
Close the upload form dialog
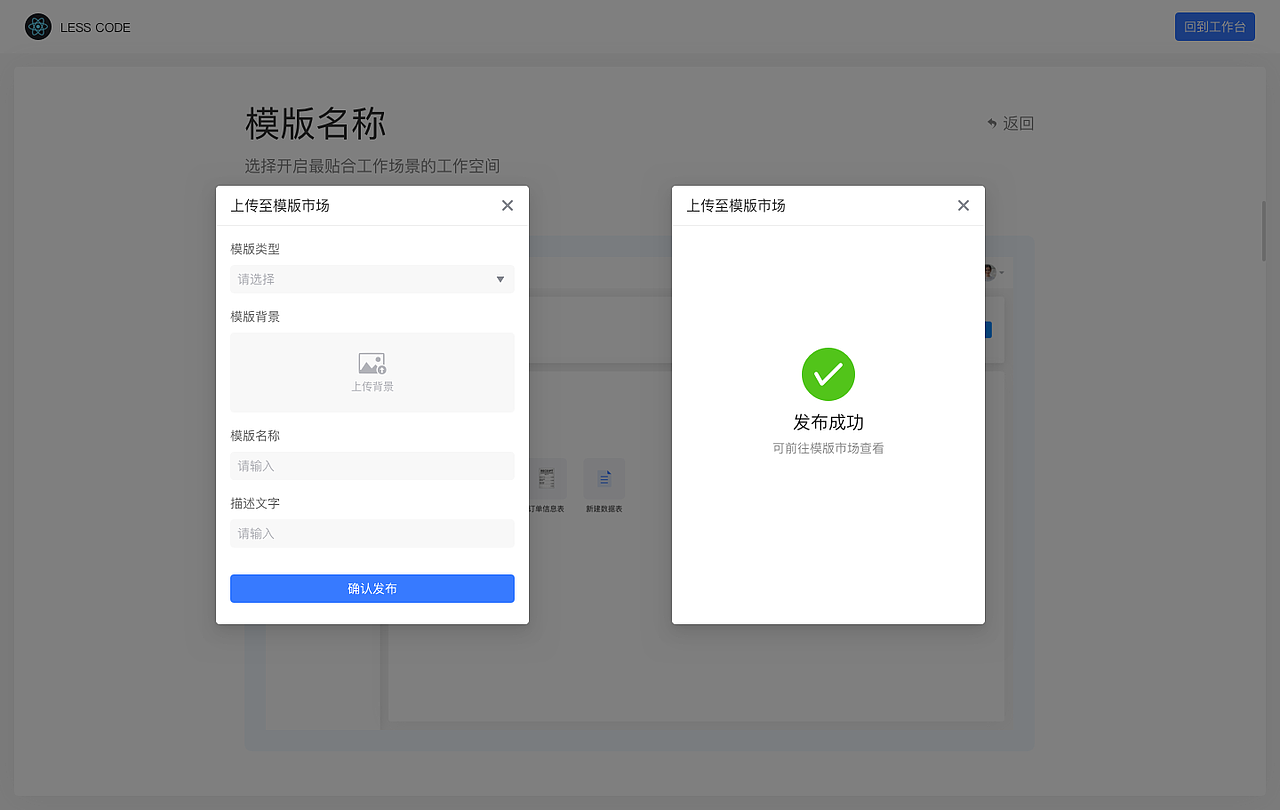507,205
